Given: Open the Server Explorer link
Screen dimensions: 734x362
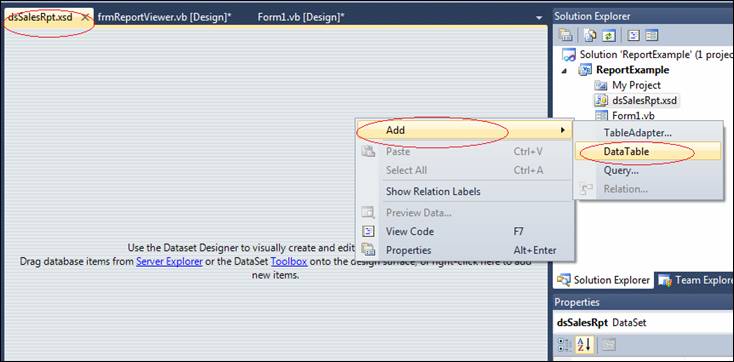Looking at the screenshot, I should pos(169,262).
